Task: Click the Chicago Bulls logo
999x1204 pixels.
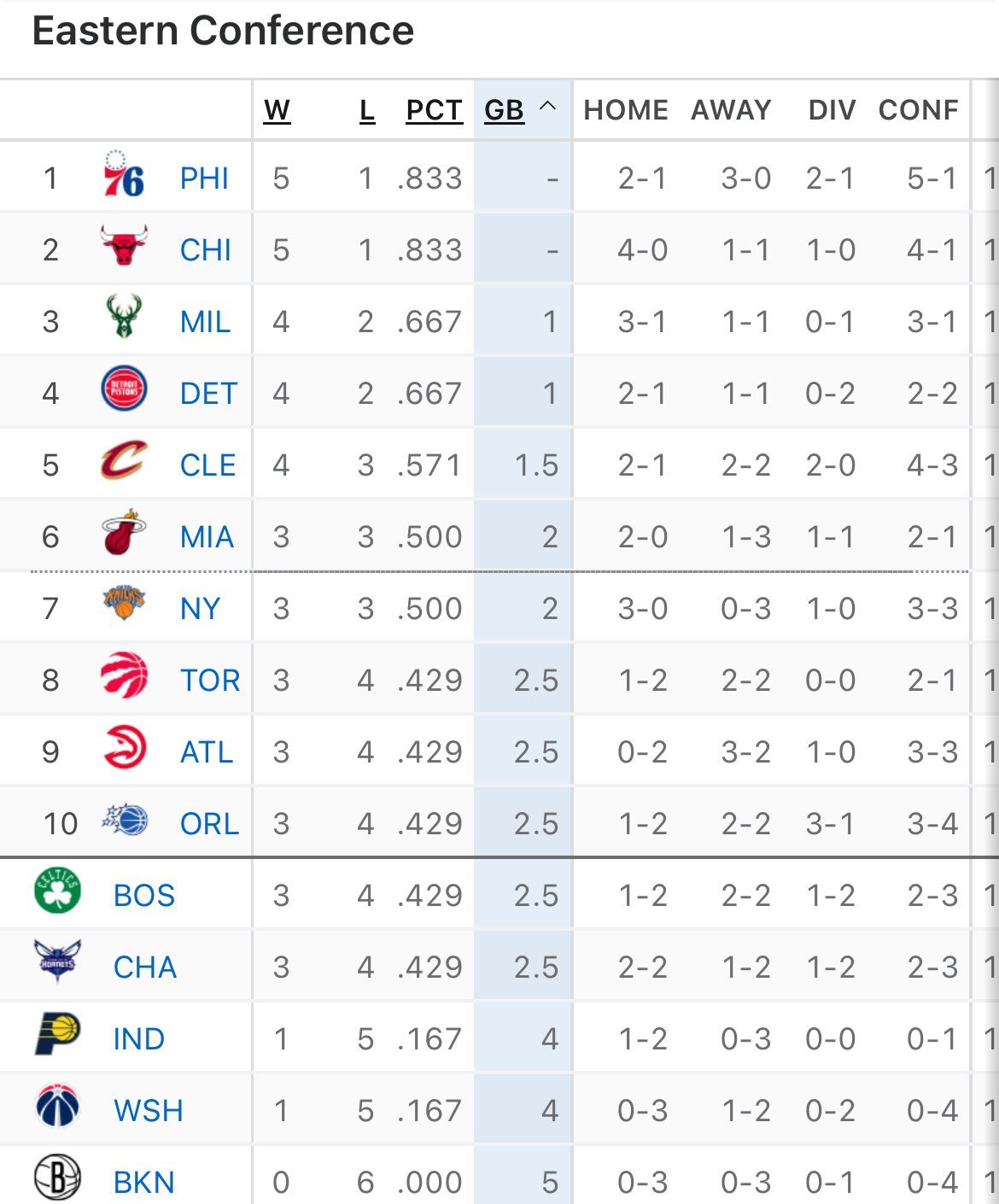Action: (x=124, y=245)
